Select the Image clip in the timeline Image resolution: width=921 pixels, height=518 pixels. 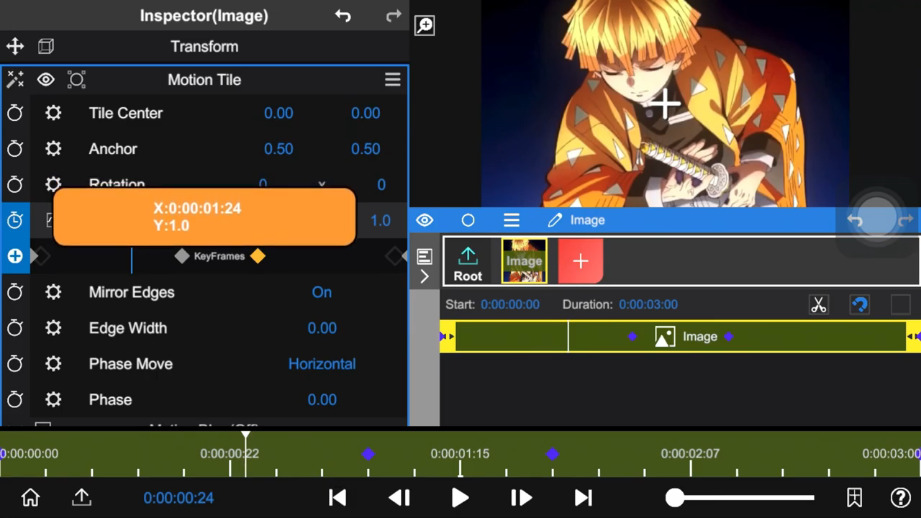(680, 337)
